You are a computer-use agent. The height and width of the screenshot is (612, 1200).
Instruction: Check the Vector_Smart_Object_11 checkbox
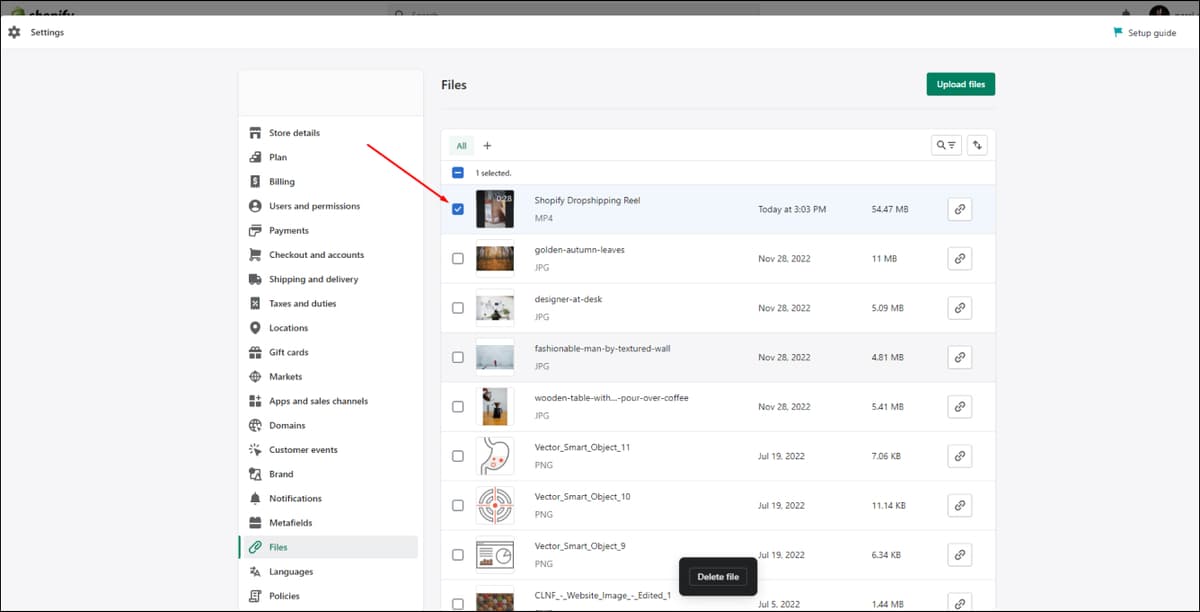(x=458, y=456)
